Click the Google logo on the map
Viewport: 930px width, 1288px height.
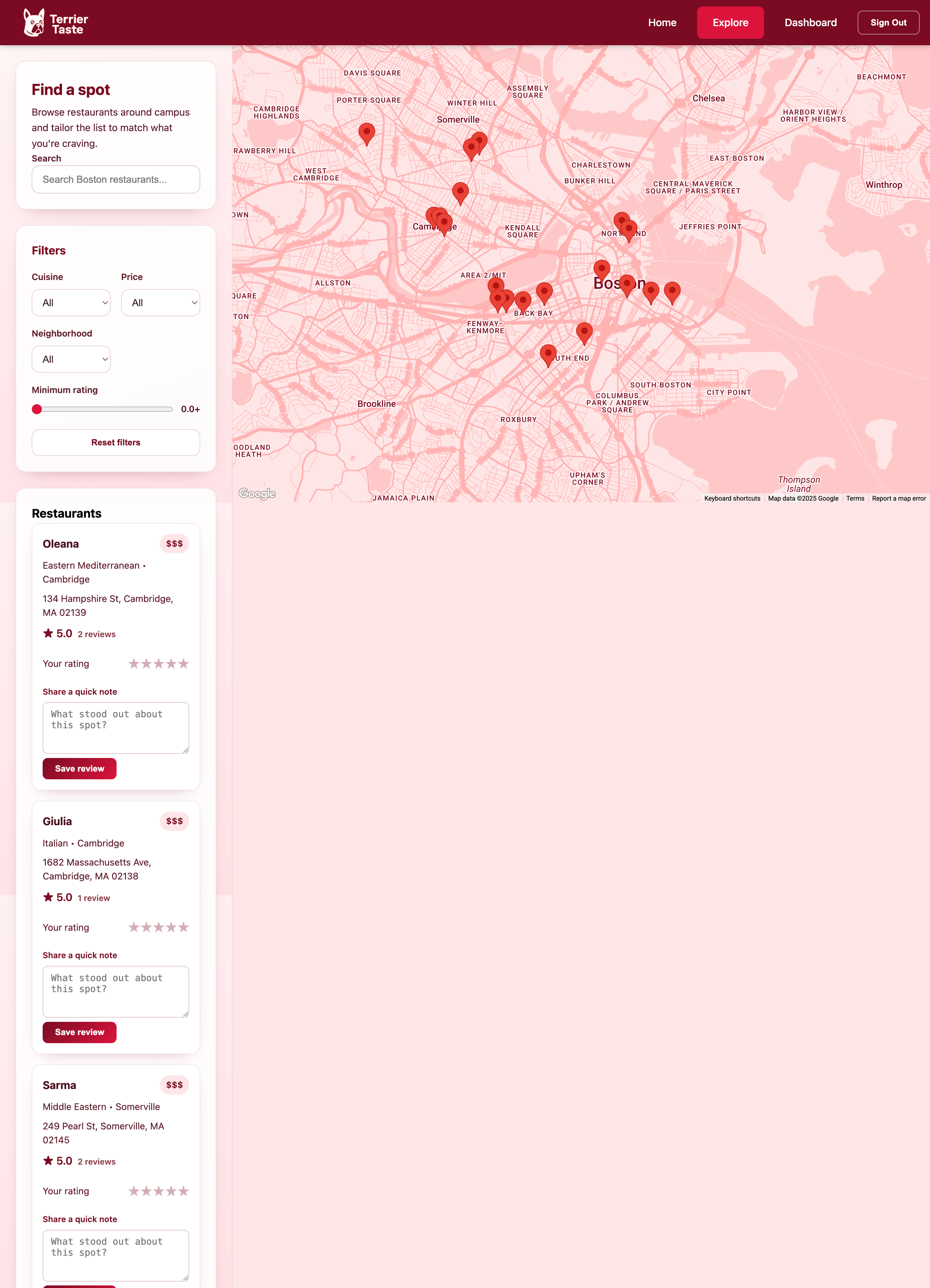(x=257, y=493)
